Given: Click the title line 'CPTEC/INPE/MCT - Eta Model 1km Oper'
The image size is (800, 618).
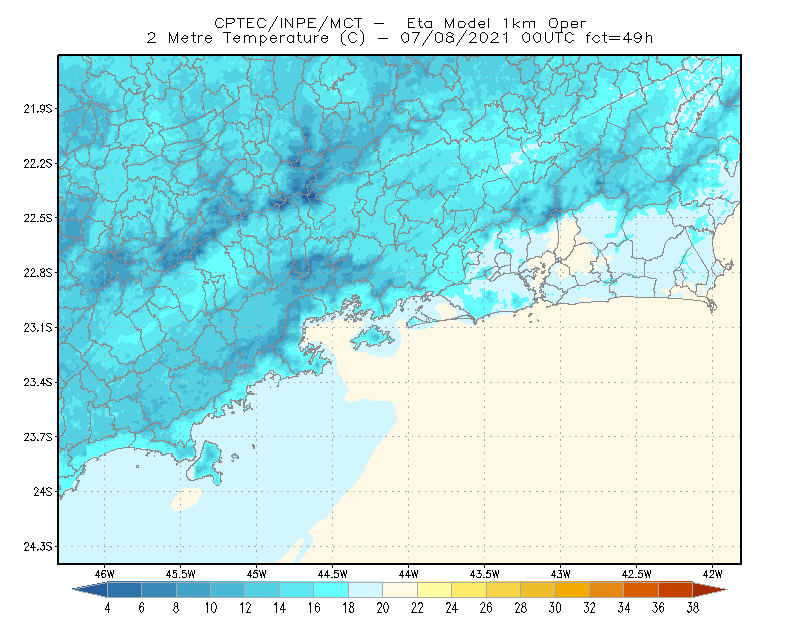Looking at the screenshot, I should pos(400,23).
